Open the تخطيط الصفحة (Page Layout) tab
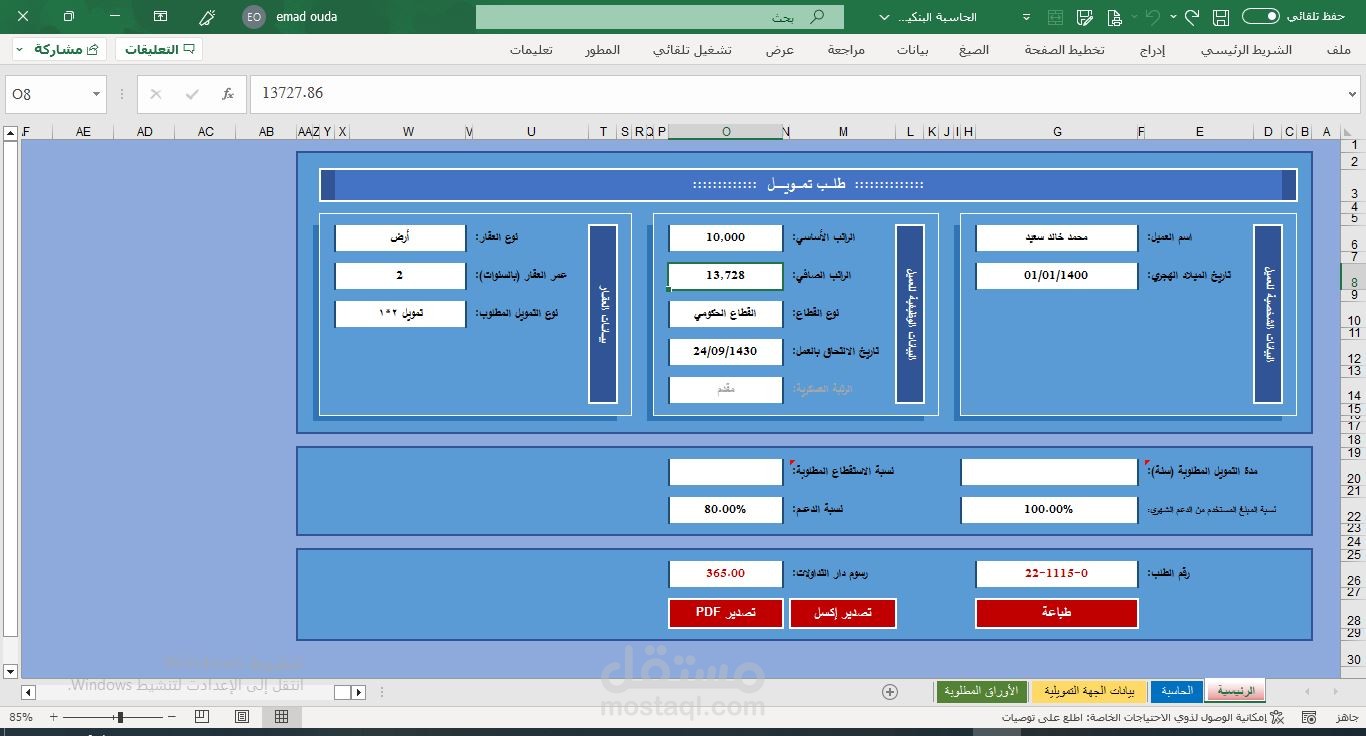This screenshot has height=736, width=1366. 1064,50
